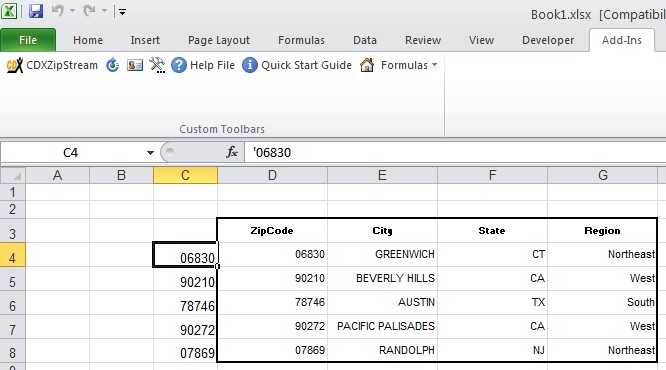Screen dimensions: 666x370
Task: Select column E header
Action: coord(382,175)
